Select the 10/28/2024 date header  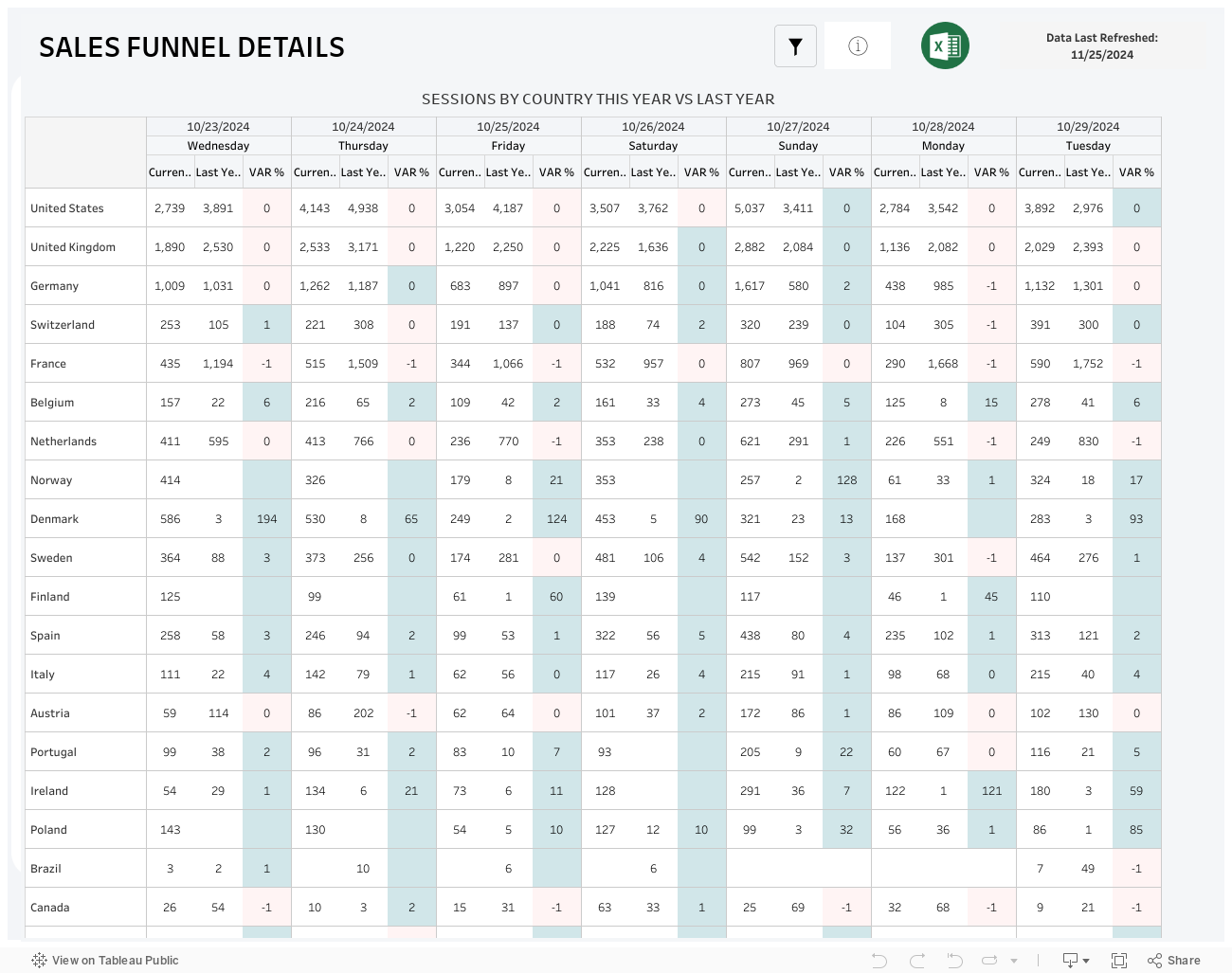tap(943, 126)
